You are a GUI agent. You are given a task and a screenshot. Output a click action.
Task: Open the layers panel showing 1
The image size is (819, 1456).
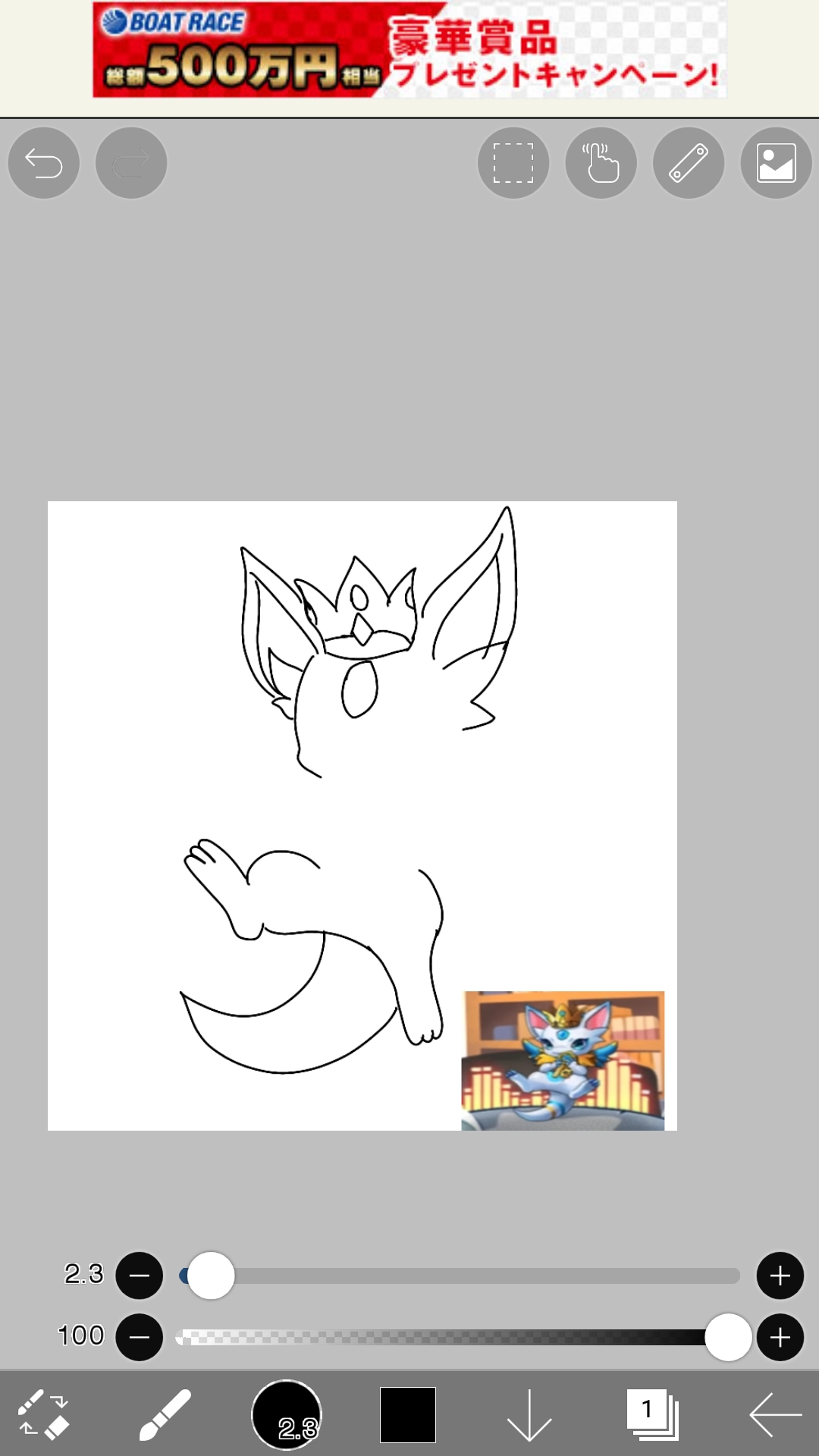tap(651, 1414)
